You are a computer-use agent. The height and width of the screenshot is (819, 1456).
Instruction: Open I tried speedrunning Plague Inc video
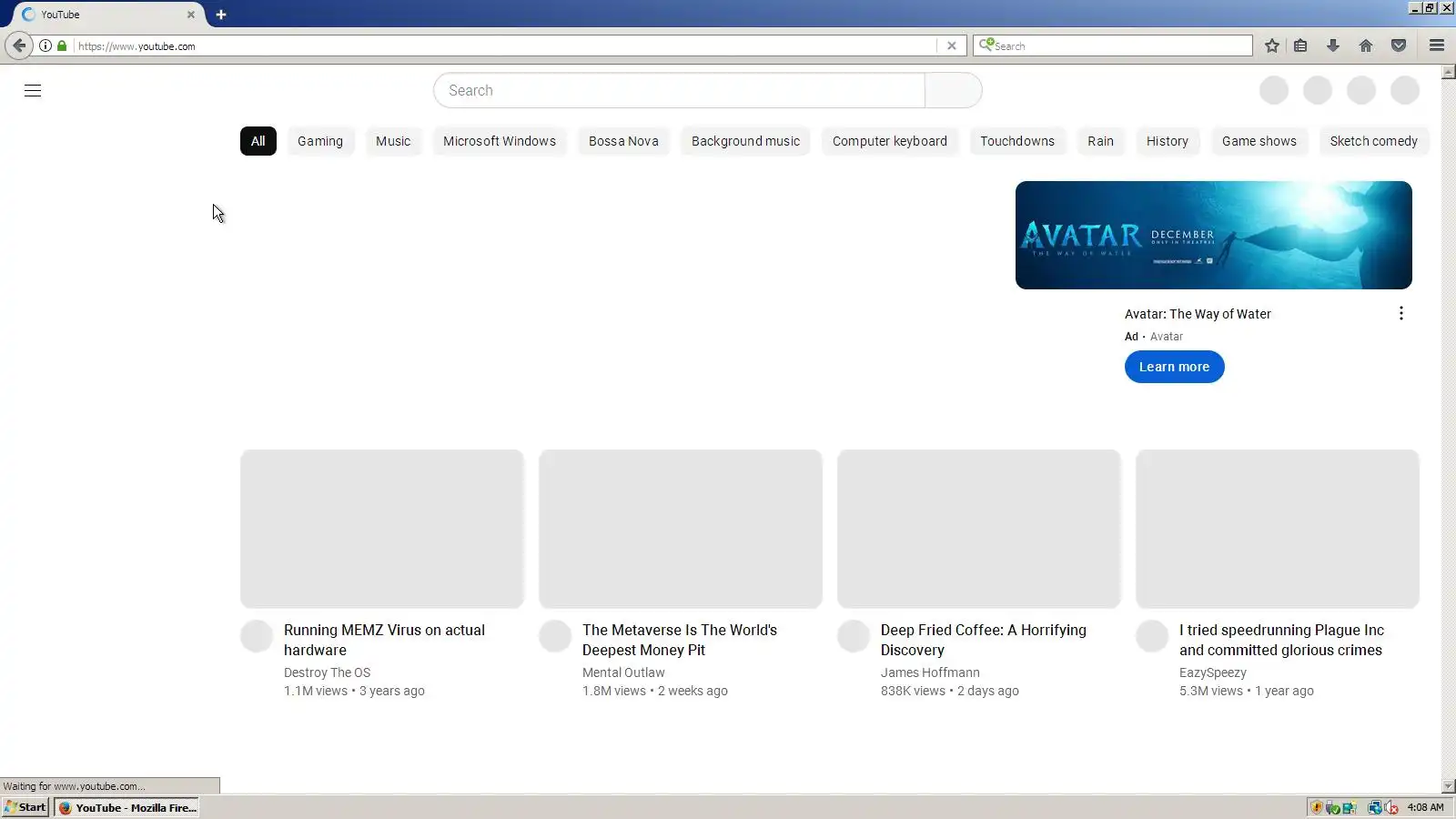click(1281, 640)
